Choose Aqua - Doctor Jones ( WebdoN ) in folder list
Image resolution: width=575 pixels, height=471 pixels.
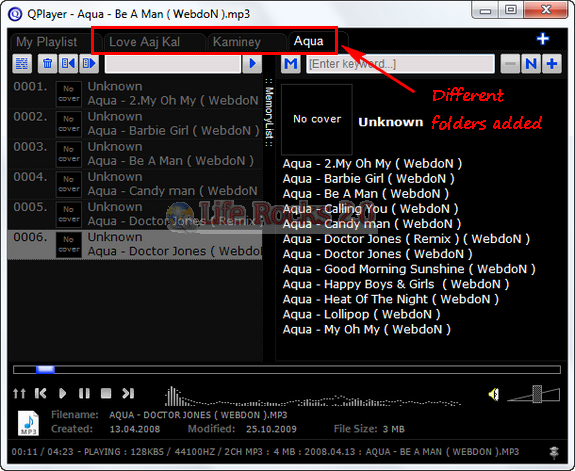point(377,254)
